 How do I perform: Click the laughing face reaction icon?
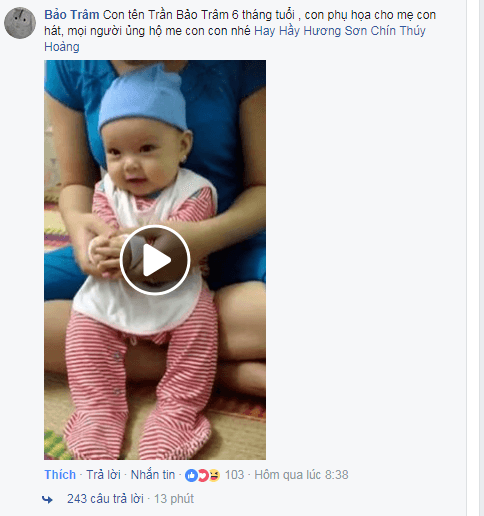click(214, 475)
